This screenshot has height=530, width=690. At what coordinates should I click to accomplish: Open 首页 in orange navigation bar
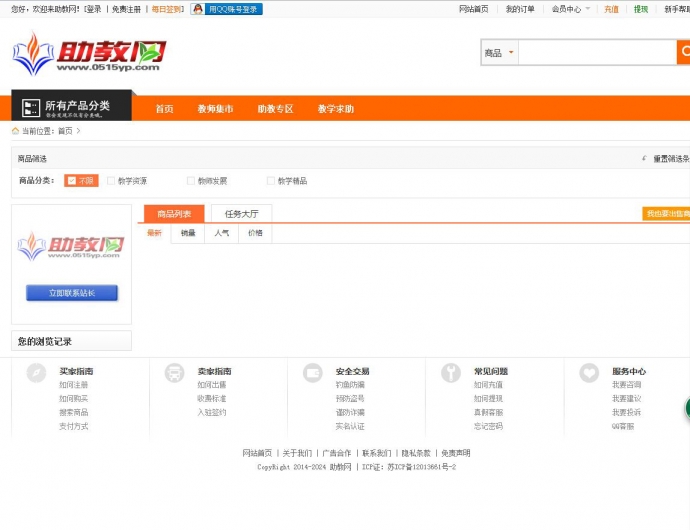[165, 109]
